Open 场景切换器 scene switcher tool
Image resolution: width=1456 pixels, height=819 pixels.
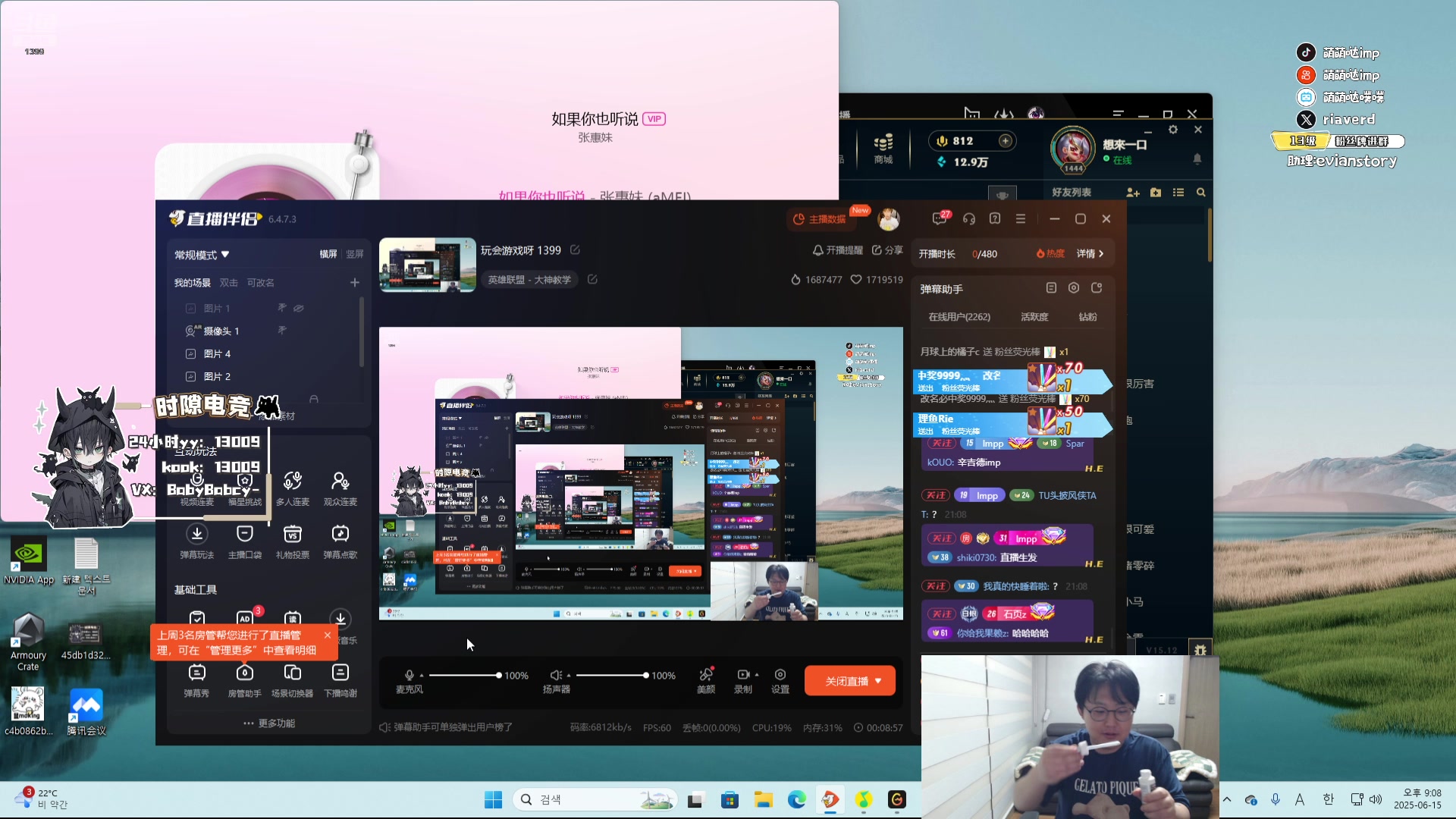click(292, 680)
